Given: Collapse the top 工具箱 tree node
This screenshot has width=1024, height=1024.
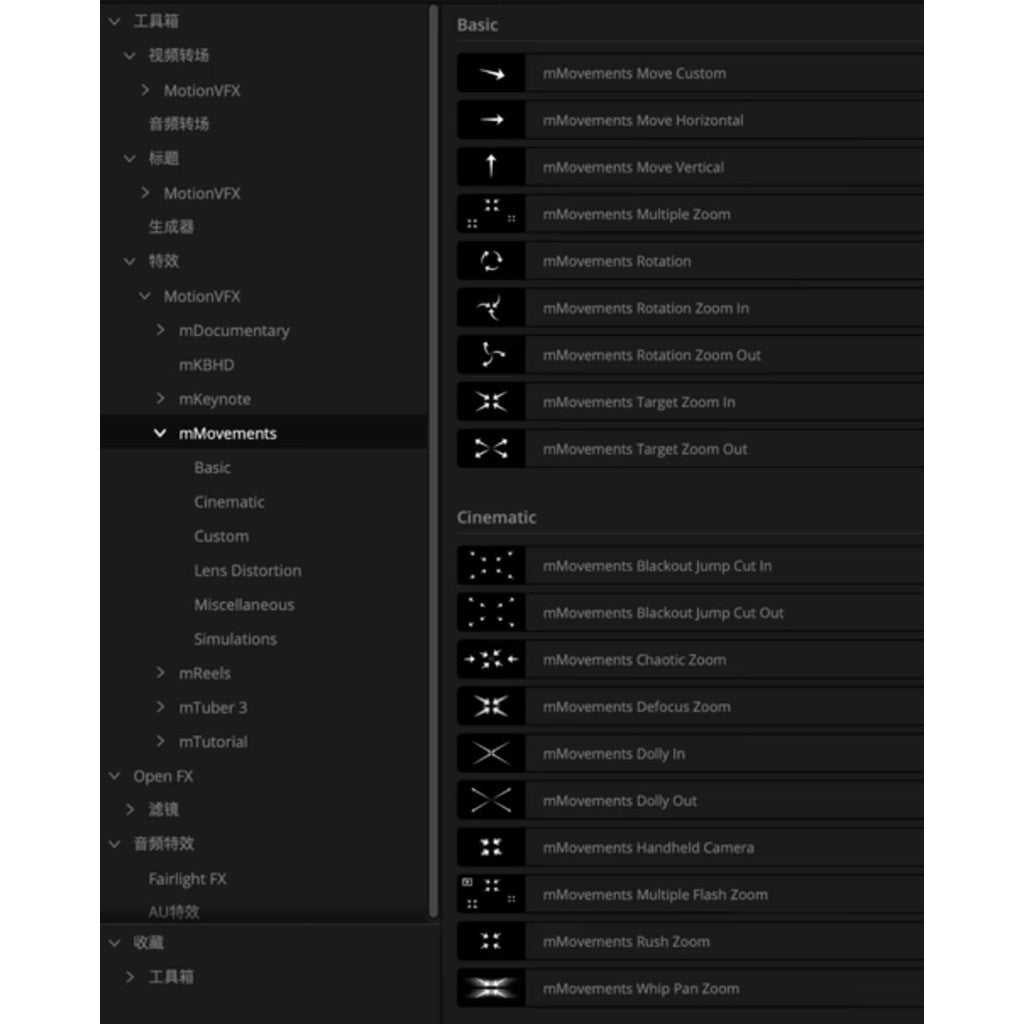Looking at the screenshot, I should (x=115, y=22).
